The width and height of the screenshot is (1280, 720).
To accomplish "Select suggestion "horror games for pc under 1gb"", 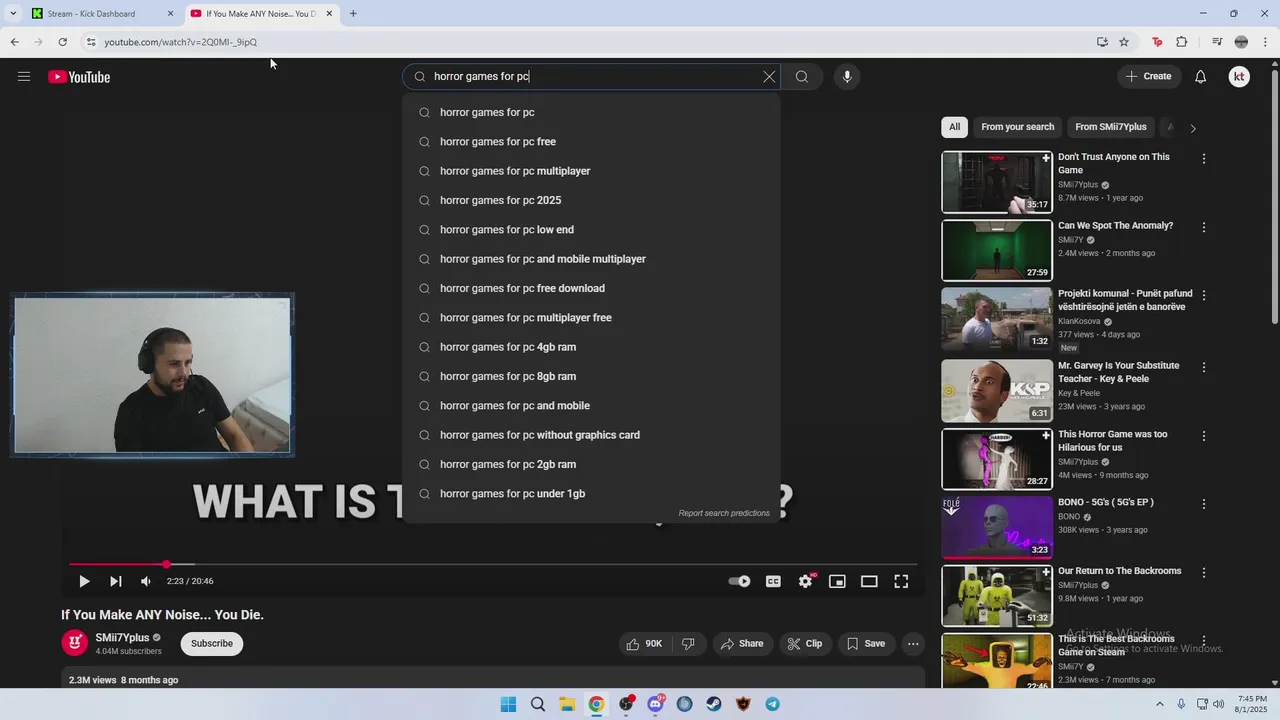I will pos(591,494).
